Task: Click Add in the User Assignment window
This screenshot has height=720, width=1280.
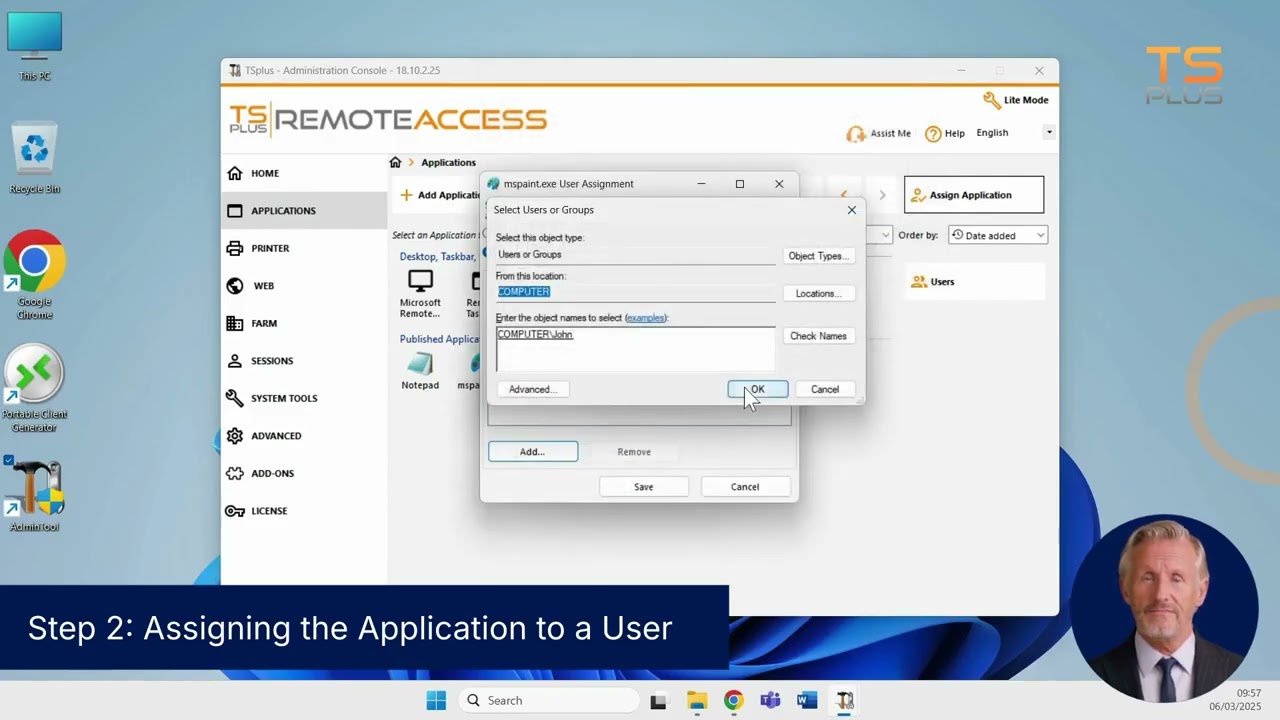Action: [x=533, y=452]
